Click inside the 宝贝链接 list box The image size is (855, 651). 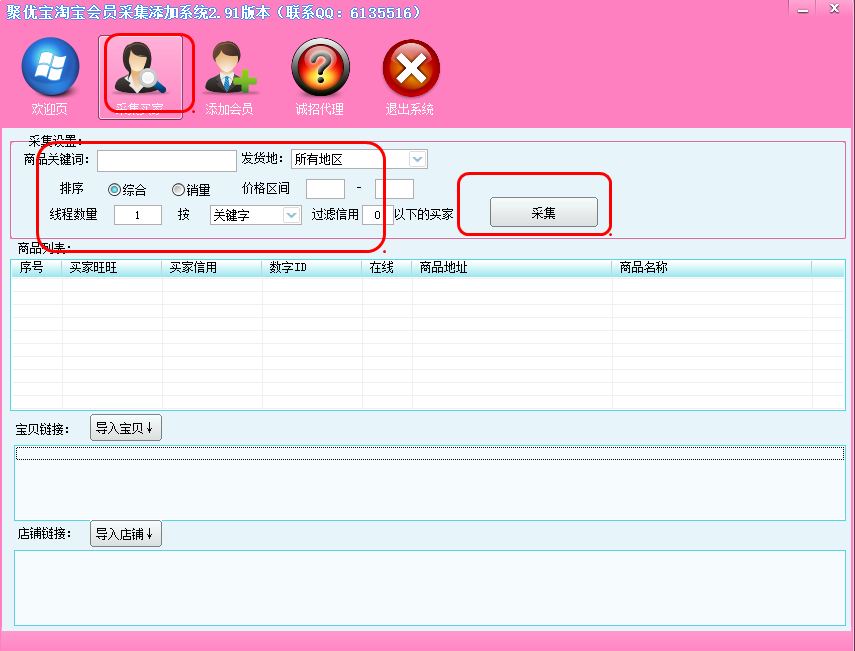(430, 483)
